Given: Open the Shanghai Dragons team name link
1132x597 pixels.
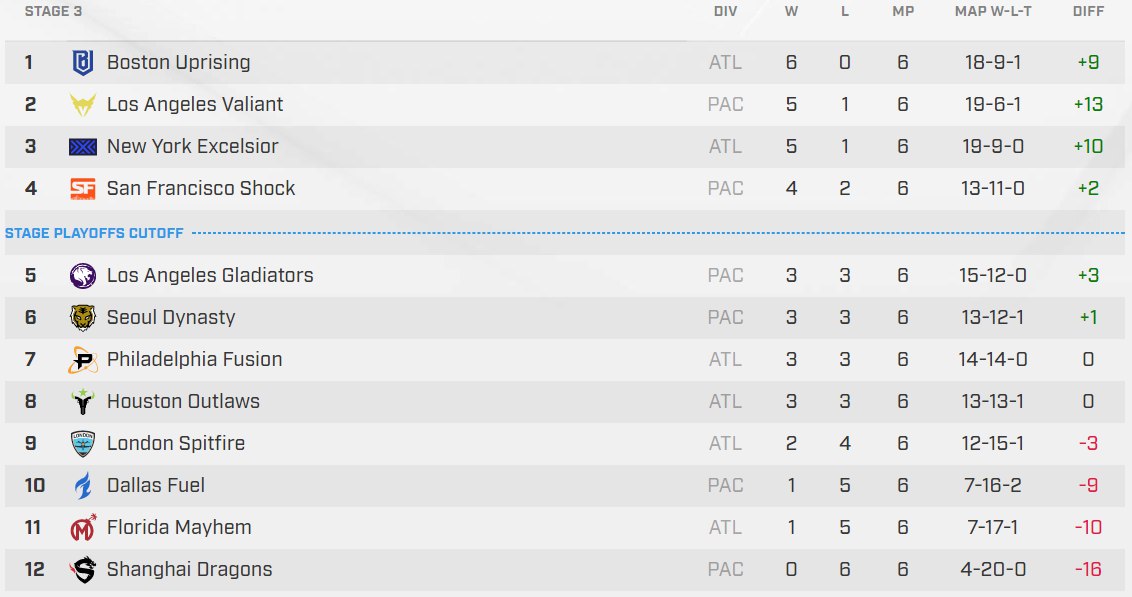Looking at the screenshot, I should [189, 570].
